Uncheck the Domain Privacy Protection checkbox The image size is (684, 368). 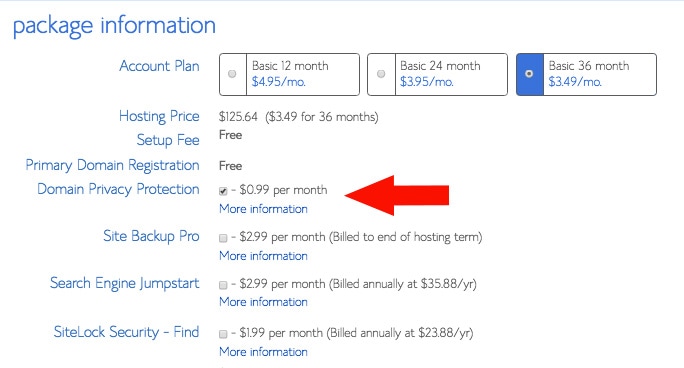223,191
